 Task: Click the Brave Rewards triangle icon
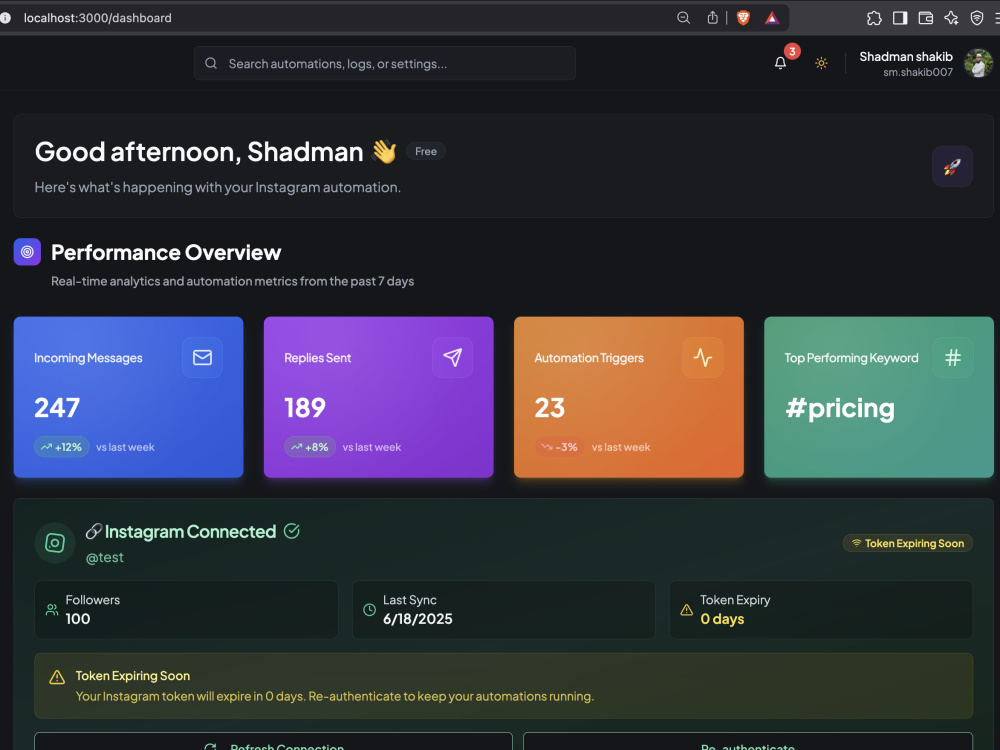point(772,18)
